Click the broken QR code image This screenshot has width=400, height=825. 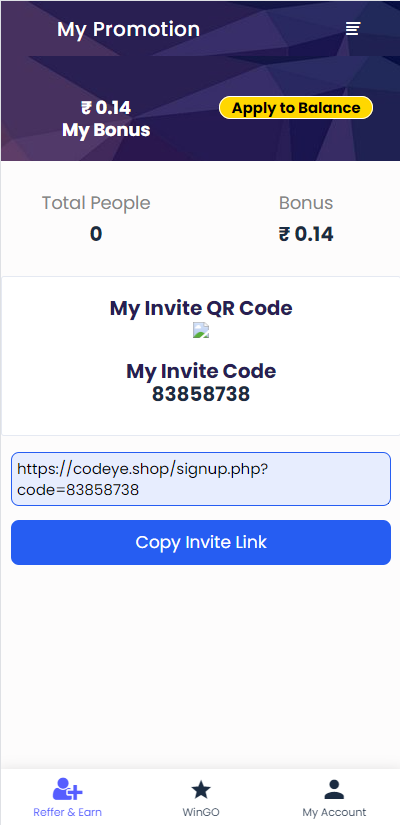201,330
